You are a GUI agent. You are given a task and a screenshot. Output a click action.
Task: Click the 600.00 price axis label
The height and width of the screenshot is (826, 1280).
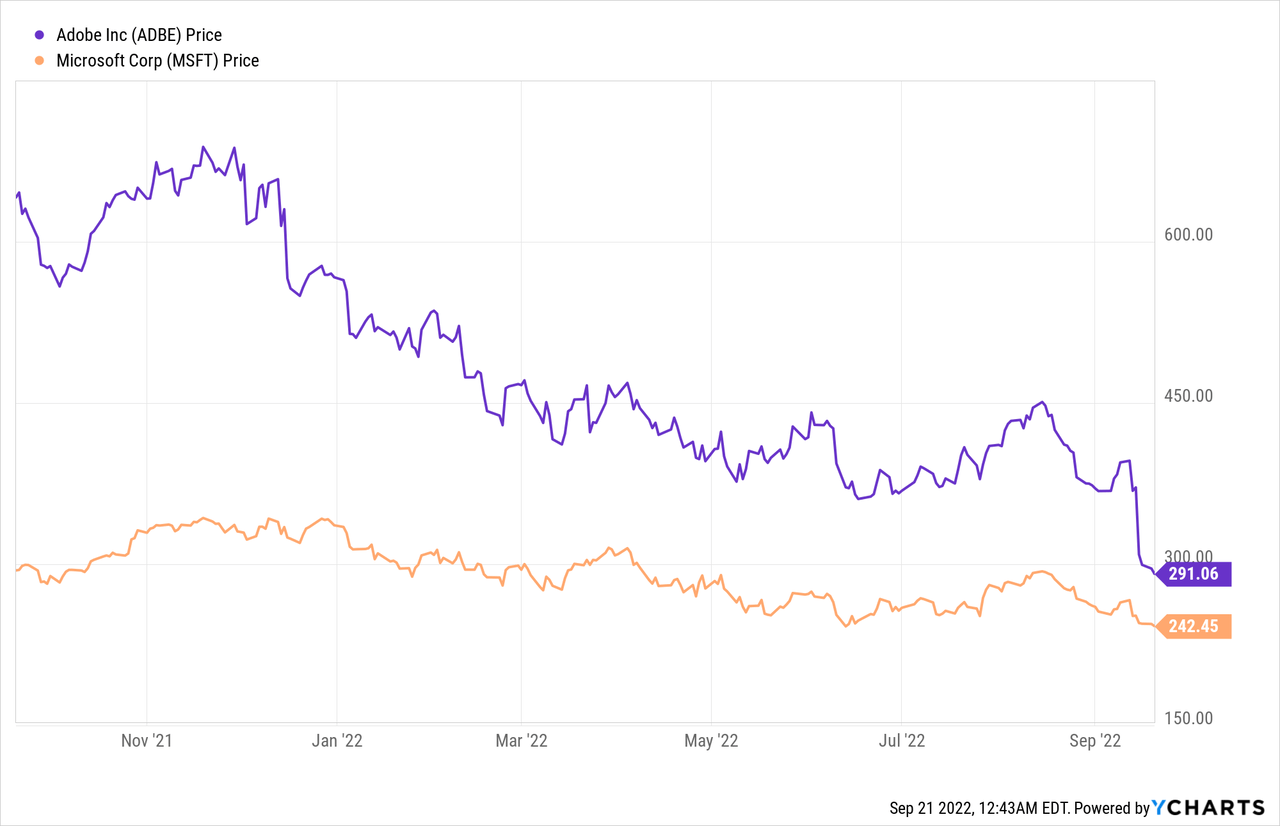coord(1189,235)
